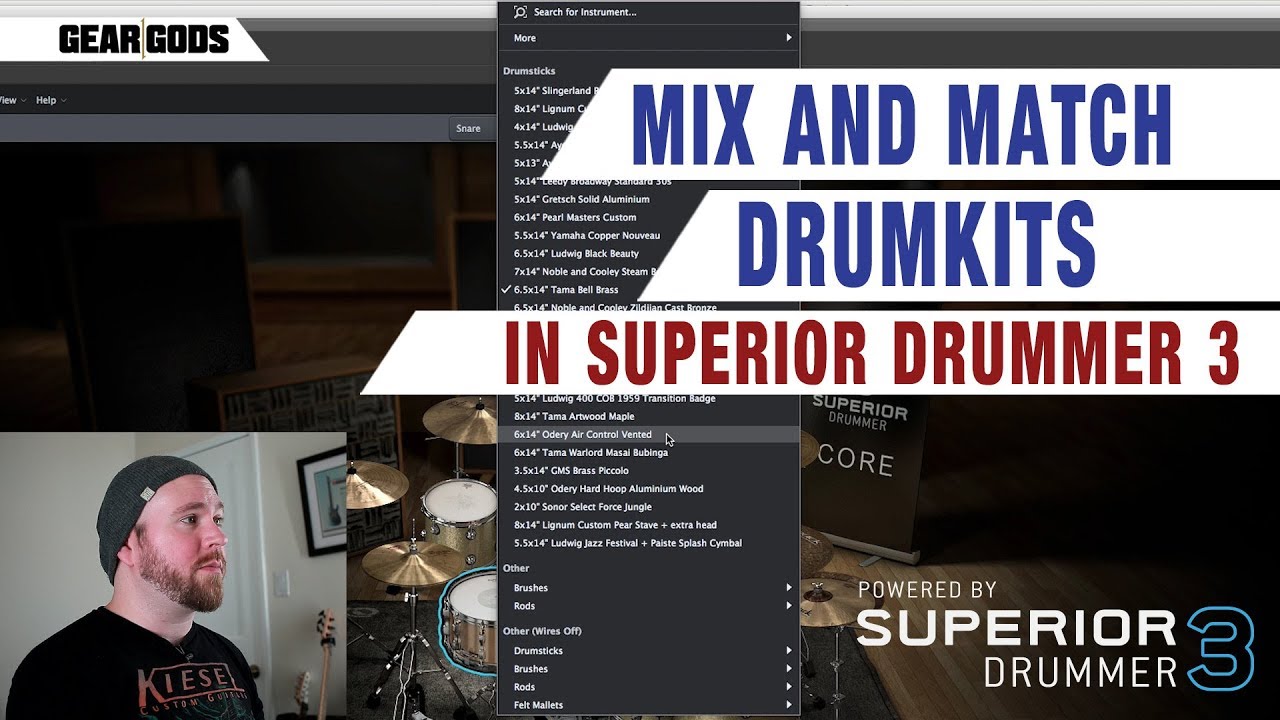Choose 8x14" Lignum Custom Pear Stave + extra head
The width and height of the screenshot is (1280, 720).
coord(648,524)
